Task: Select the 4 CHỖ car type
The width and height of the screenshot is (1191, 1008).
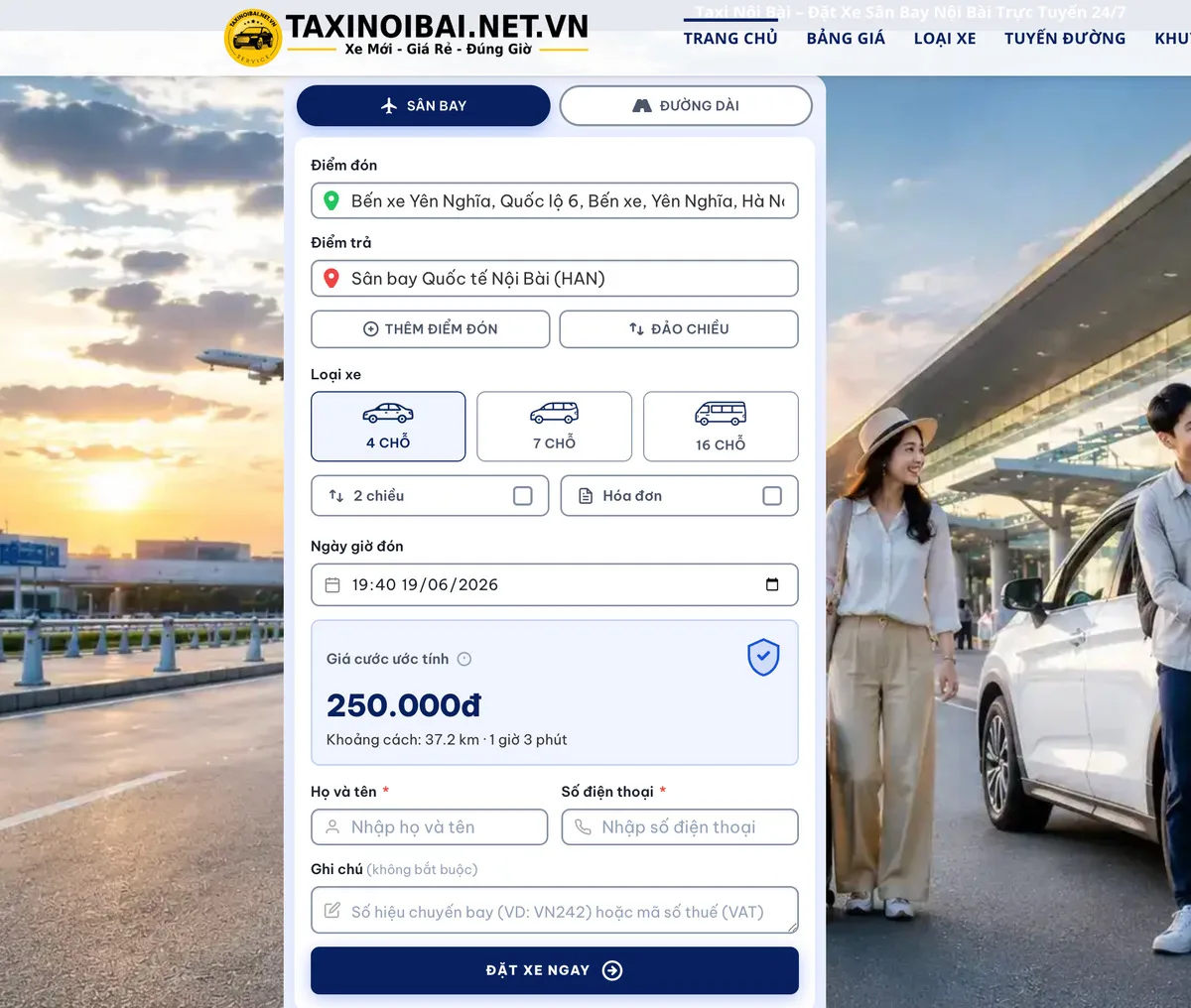Action: point(388,427)
